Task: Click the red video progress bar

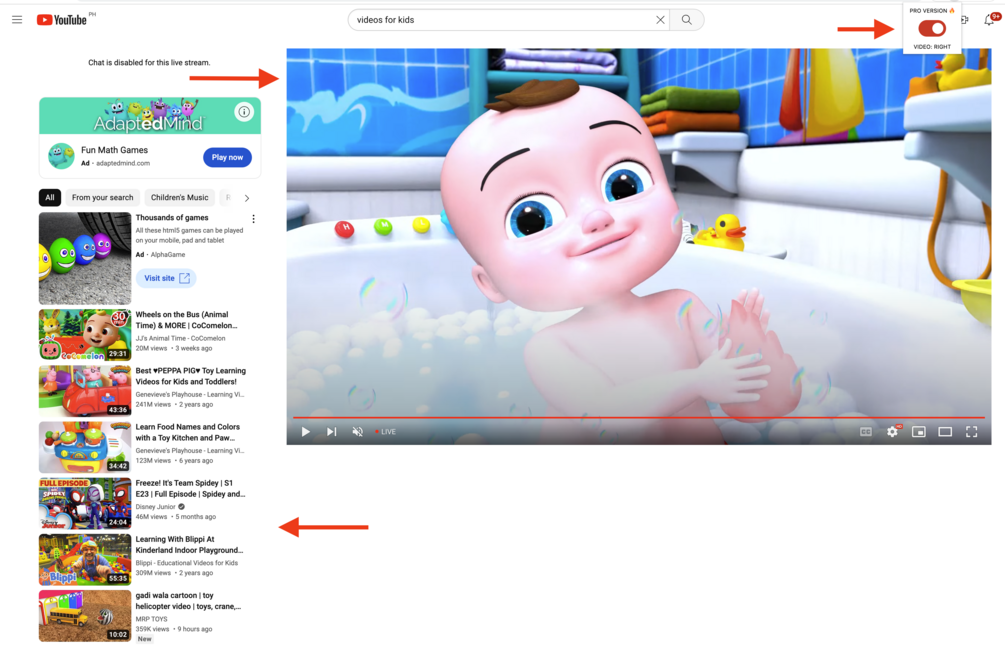Action: [x=638, y=417]
